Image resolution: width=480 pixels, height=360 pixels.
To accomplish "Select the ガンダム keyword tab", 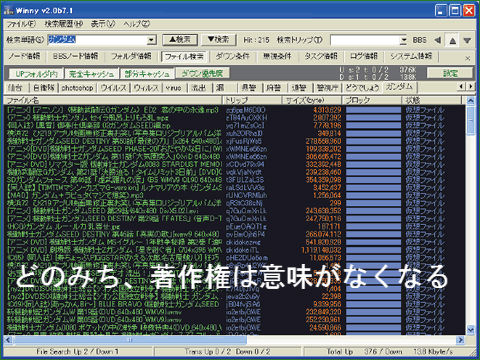I will click(x=399, y=87).
